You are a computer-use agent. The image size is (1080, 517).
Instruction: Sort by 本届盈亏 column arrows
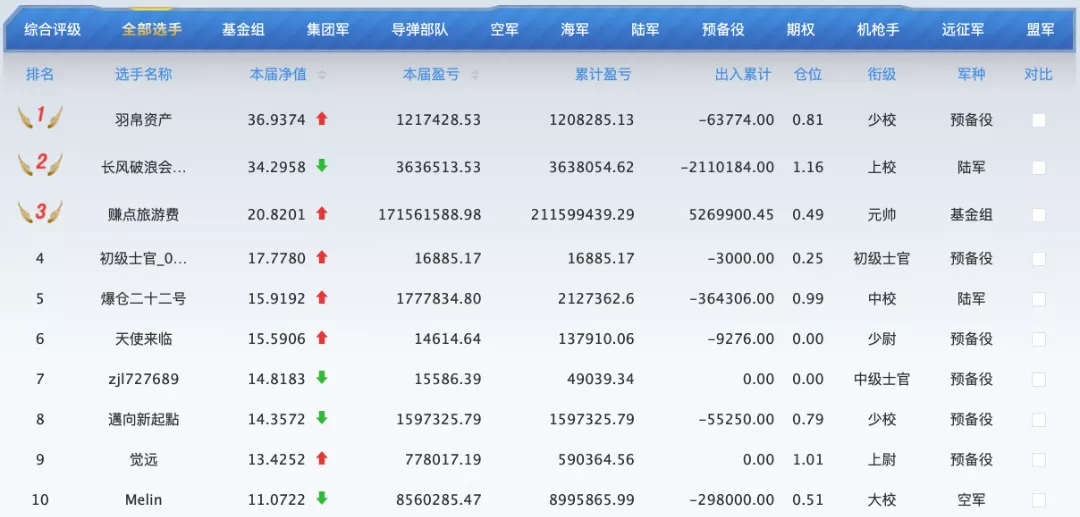(474, 75)
